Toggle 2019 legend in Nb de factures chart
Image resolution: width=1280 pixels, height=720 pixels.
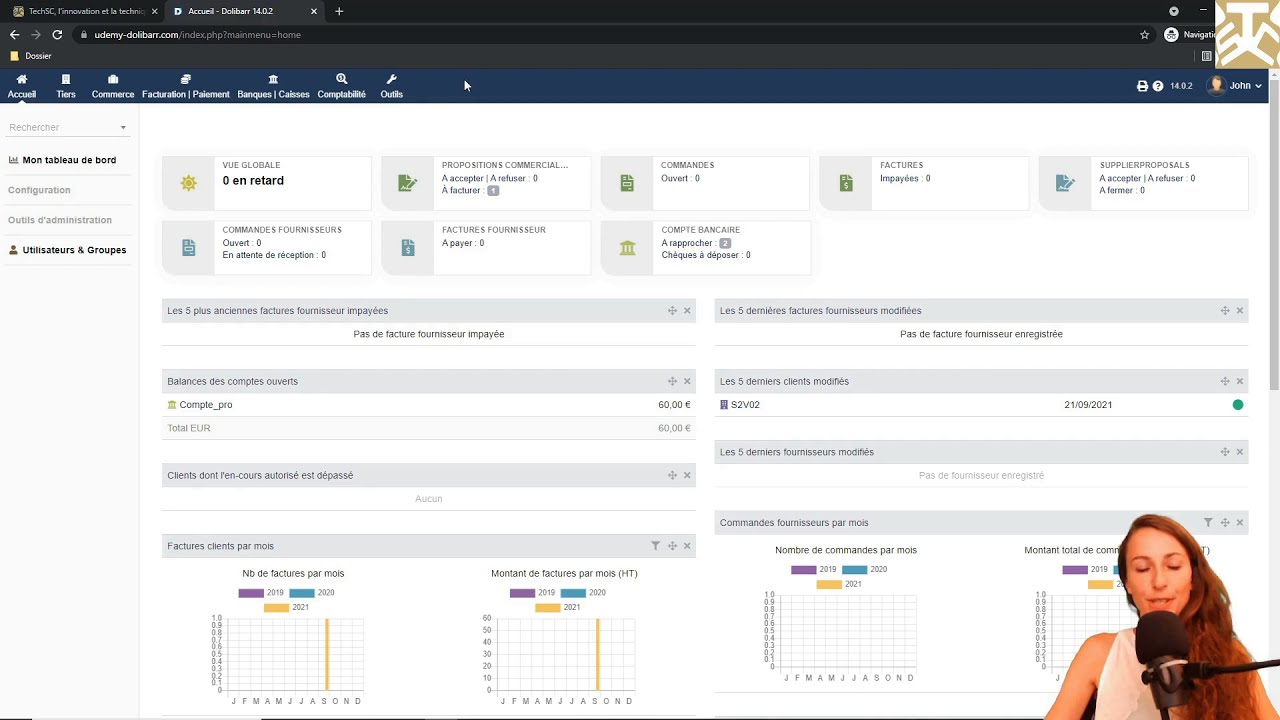(261, 593)
